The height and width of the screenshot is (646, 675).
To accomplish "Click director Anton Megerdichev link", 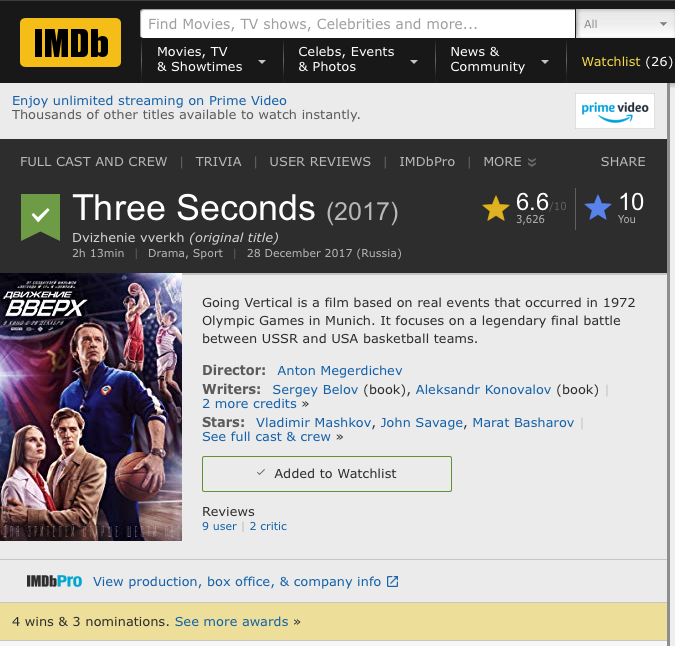I will [x=340, y=370].
